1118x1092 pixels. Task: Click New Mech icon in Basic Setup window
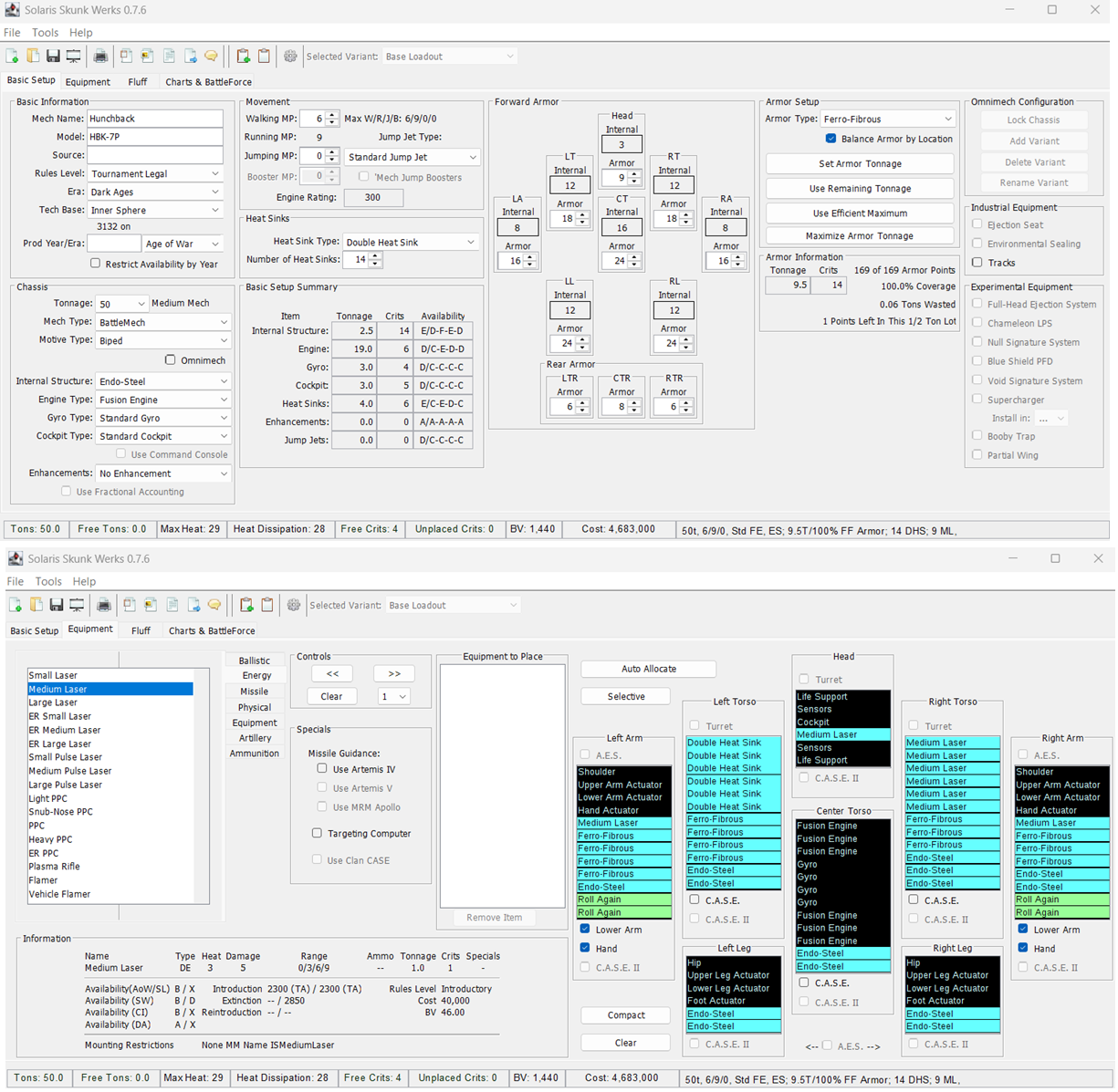coord(13,57)
